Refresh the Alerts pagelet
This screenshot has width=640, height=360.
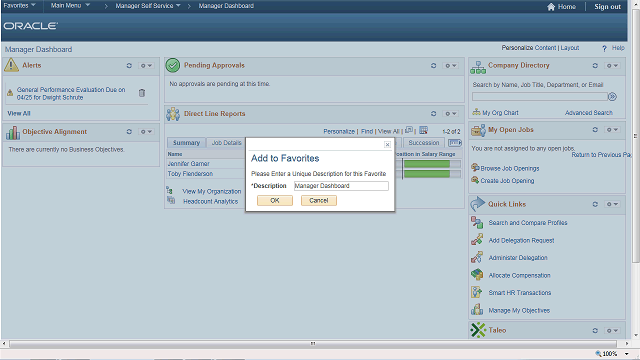point(129,65)
